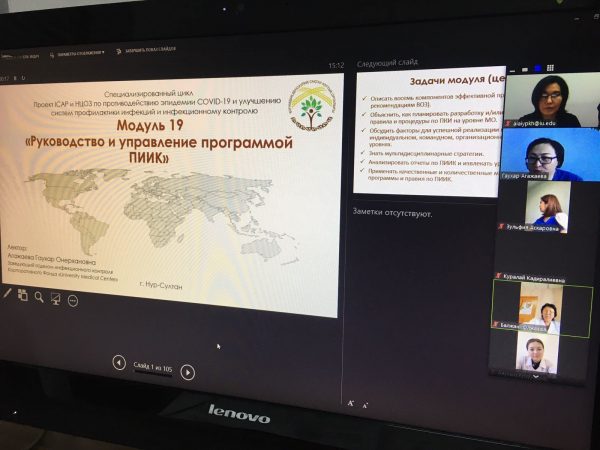Select the highlighted active speaker video tile
Image resolution: width=600 pixels, height=450 pixels.
pyautogui.click(x=541, y=305)
